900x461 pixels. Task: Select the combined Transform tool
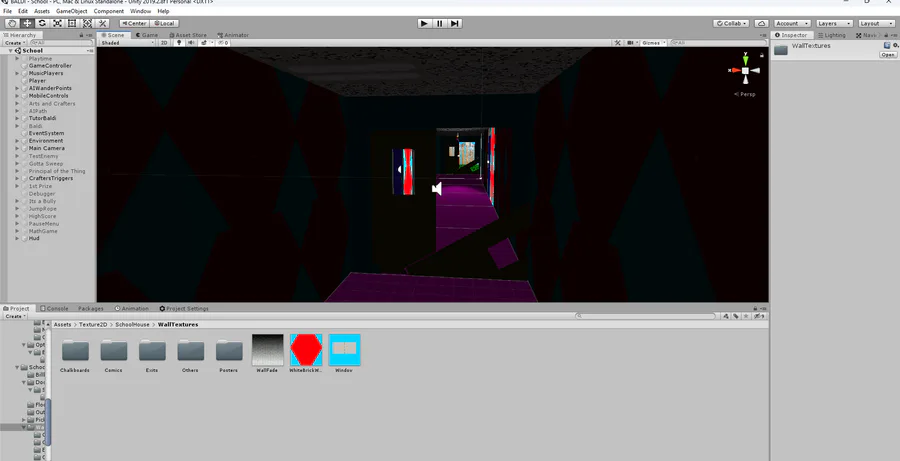pos(87,24)
